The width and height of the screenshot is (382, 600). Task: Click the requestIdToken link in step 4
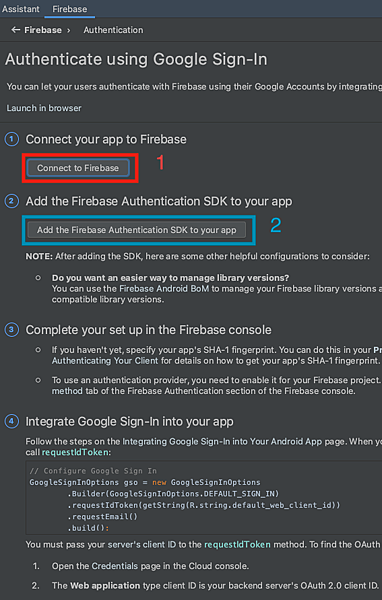[x=75, y=452]
